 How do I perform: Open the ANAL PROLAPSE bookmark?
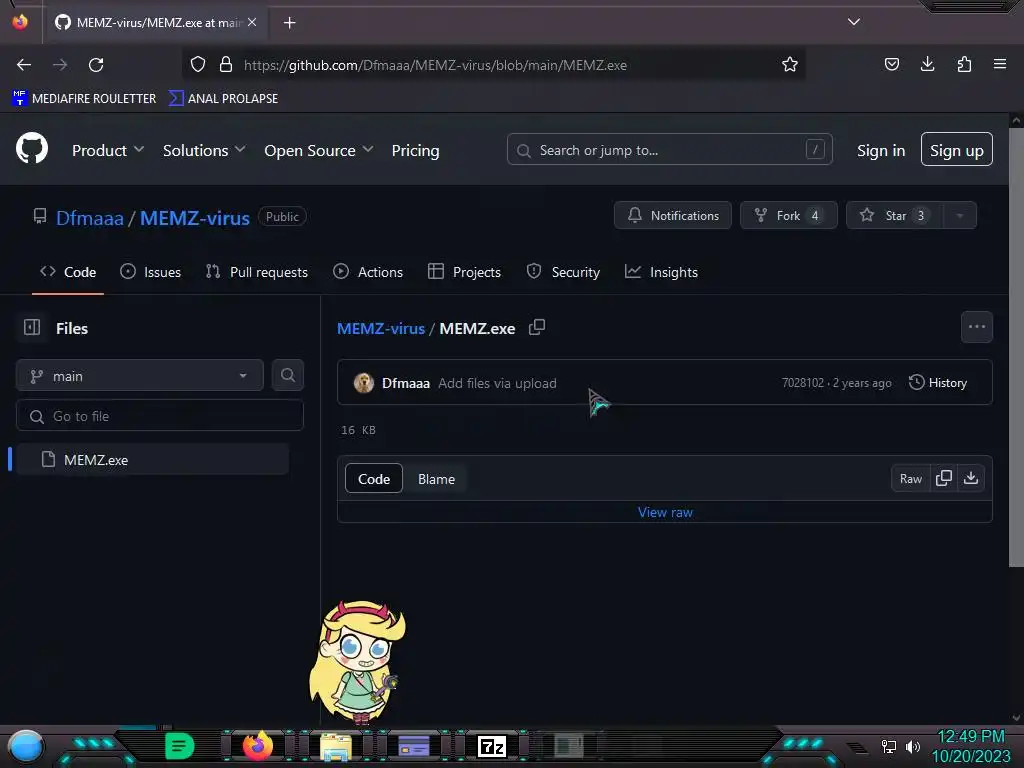click(223, 99)
